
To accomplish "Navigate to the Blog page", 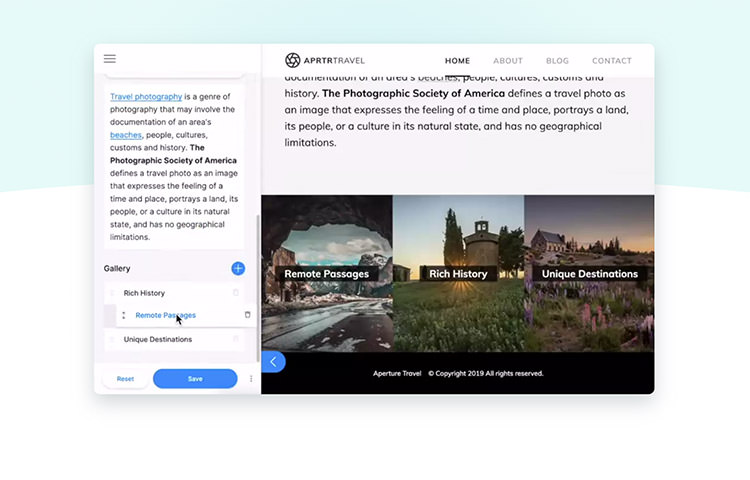I will (557, 61).
